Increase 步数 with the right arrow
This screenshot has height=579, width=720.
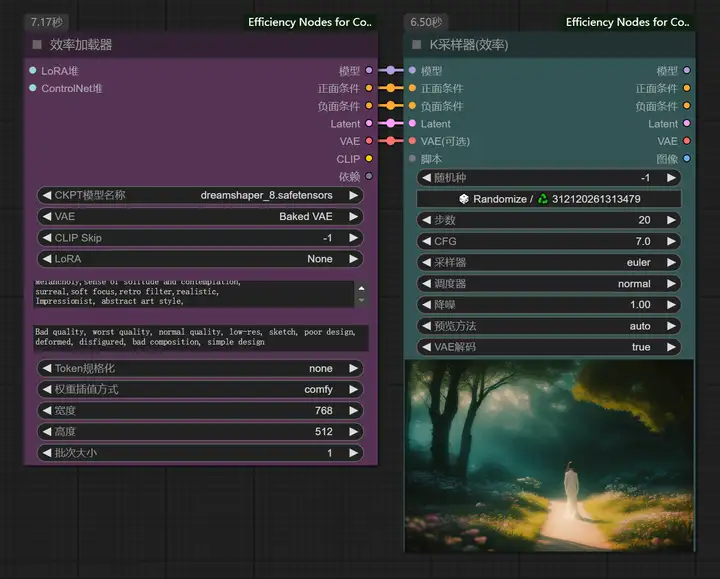671,220
